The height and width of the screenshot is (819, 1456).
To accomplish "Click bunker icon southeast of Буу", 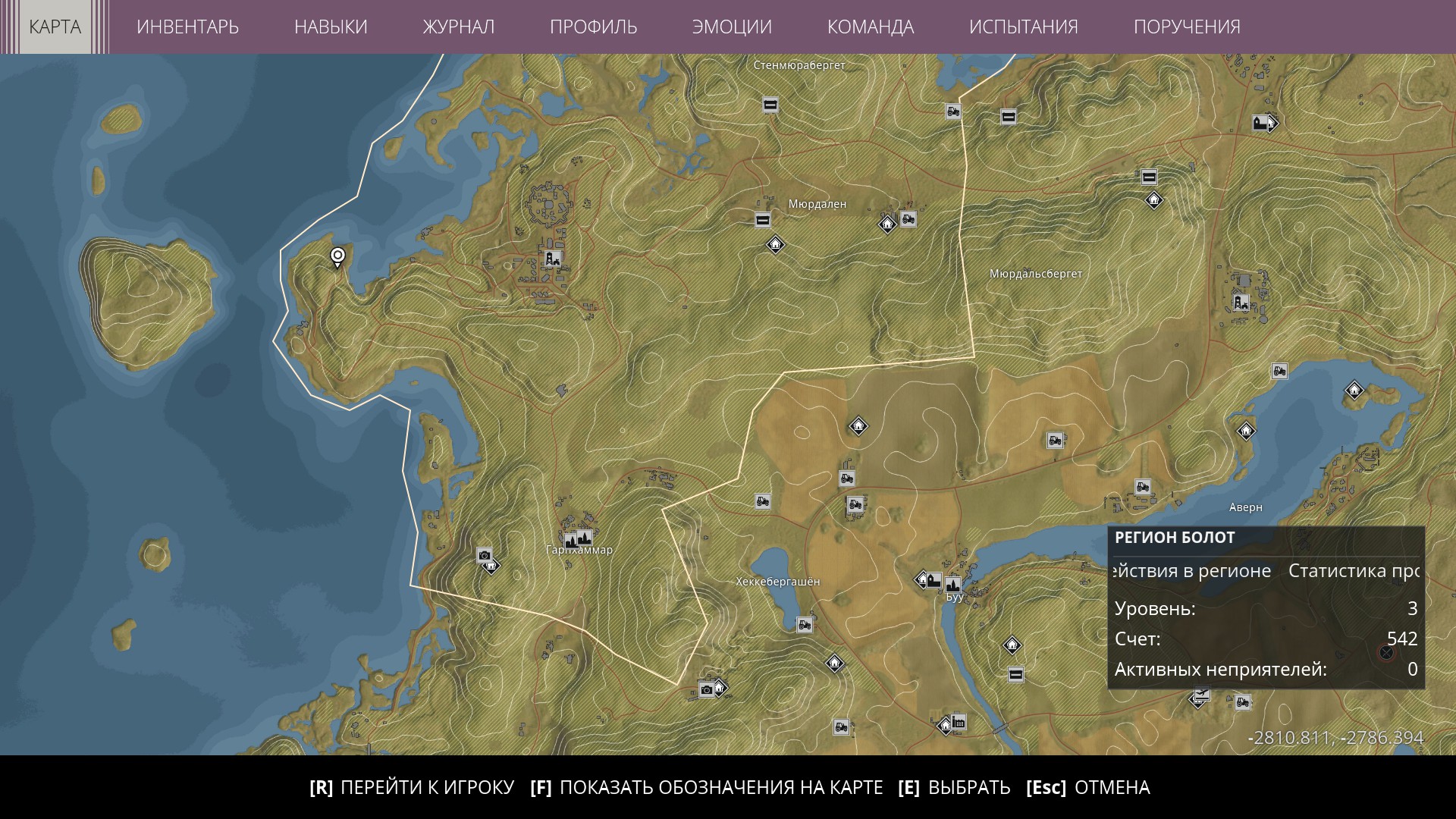I will tap(1016, 674).
